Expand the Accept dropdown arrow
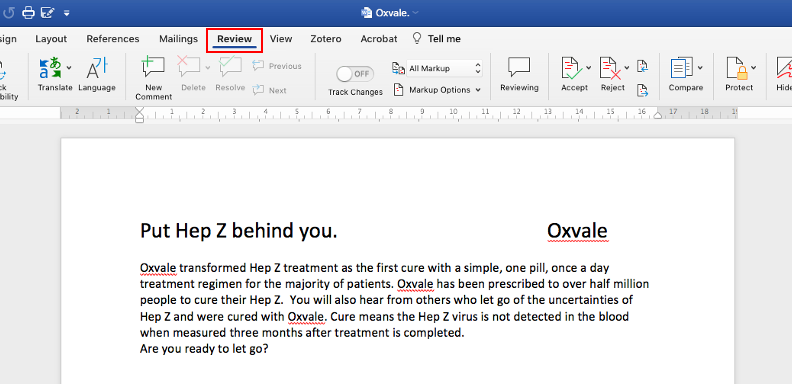 [x=588, y=67]
